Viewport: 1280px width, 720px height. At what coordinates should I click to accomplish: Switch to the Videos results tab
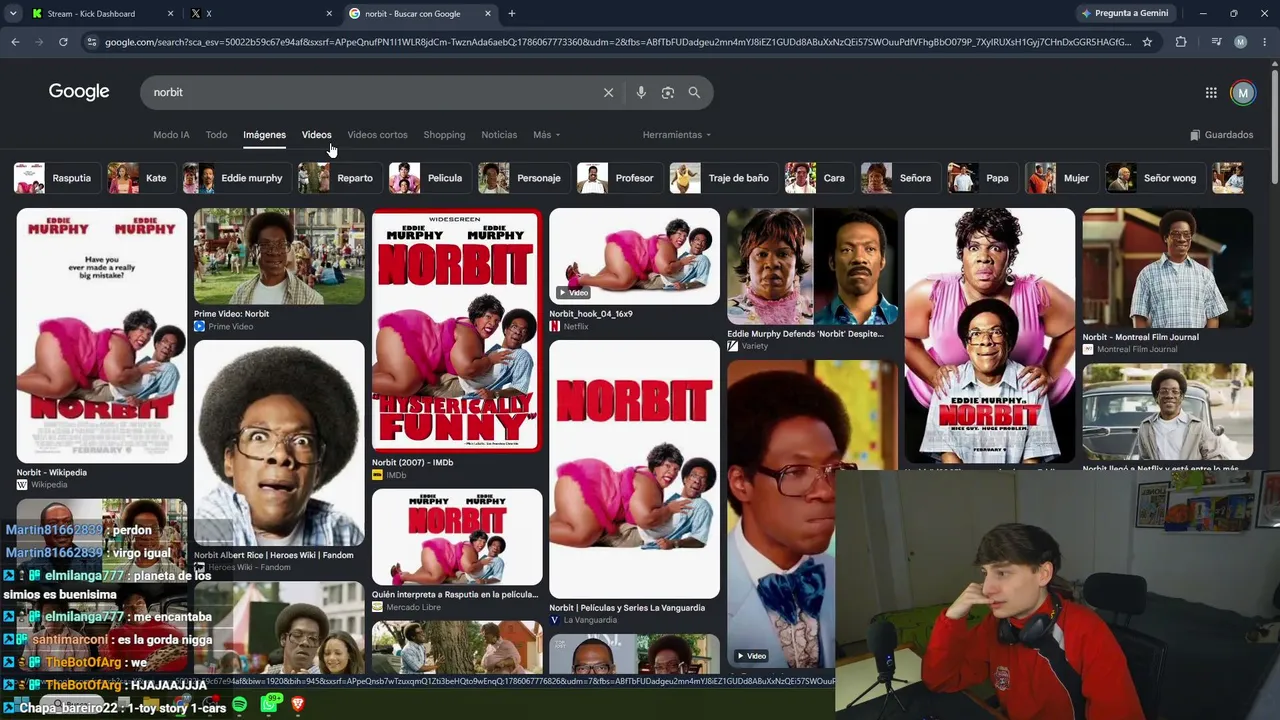tap(316, 135)
